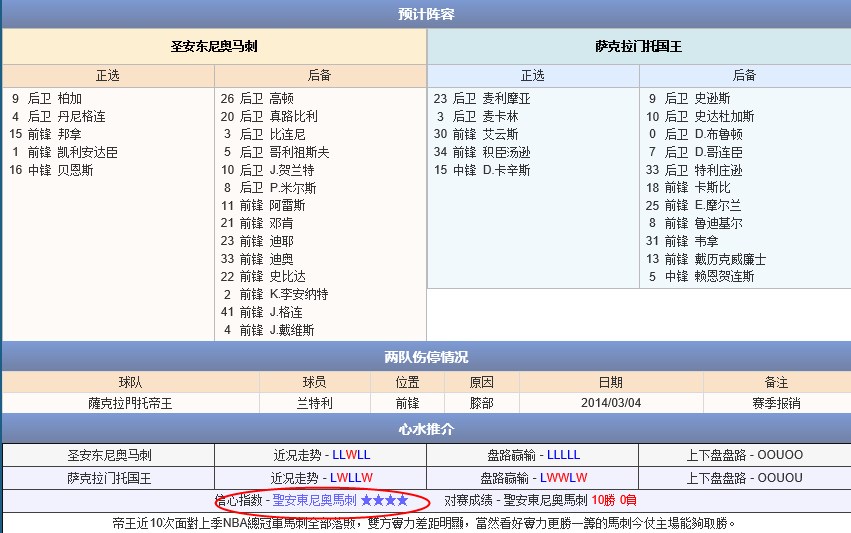Viewport: 851px width, 533px height.
Task: Click Kings reserve D.哥连臣
Action: point(719,152)
